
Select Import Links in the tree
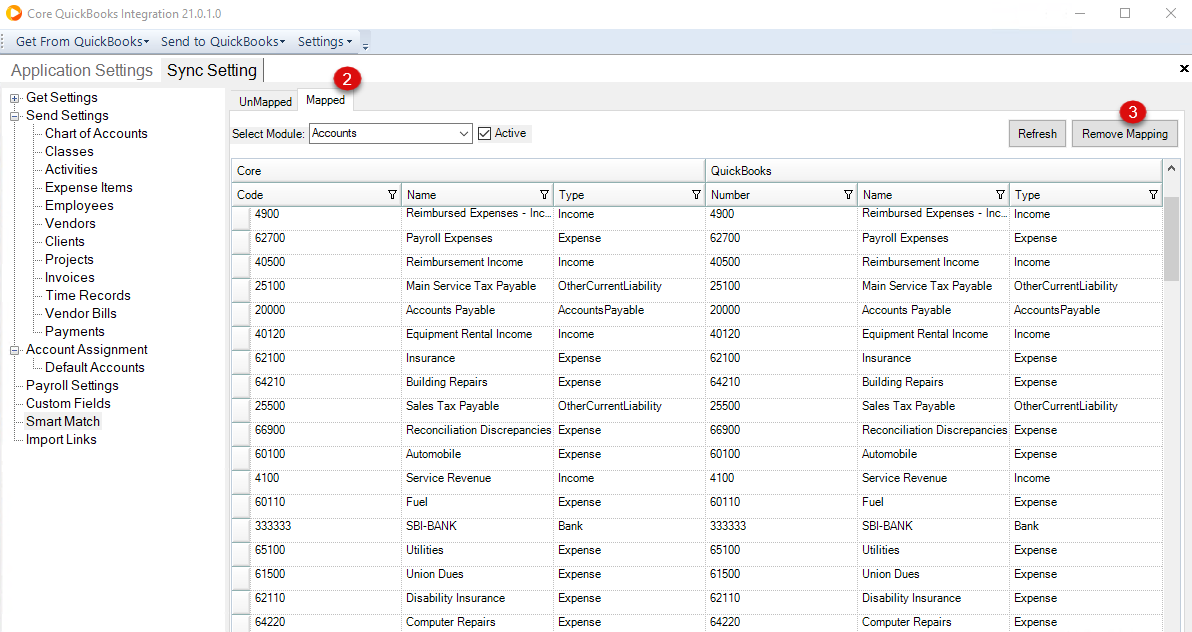(61, 440)
